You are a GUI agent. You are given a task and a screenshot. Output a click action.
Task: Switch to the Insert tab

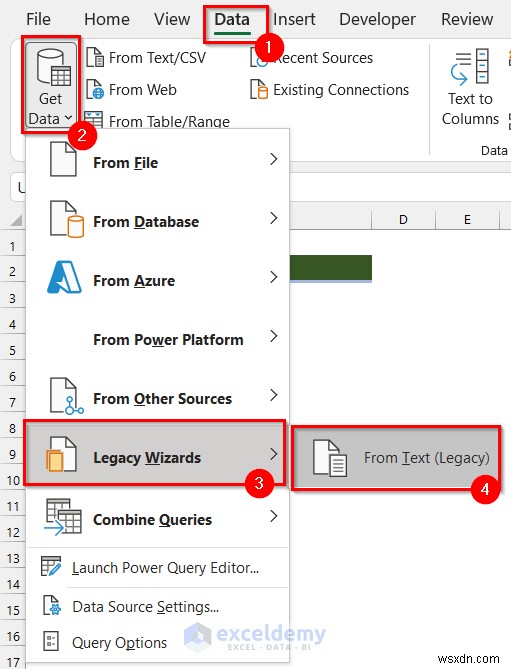[x=294, y=19]
